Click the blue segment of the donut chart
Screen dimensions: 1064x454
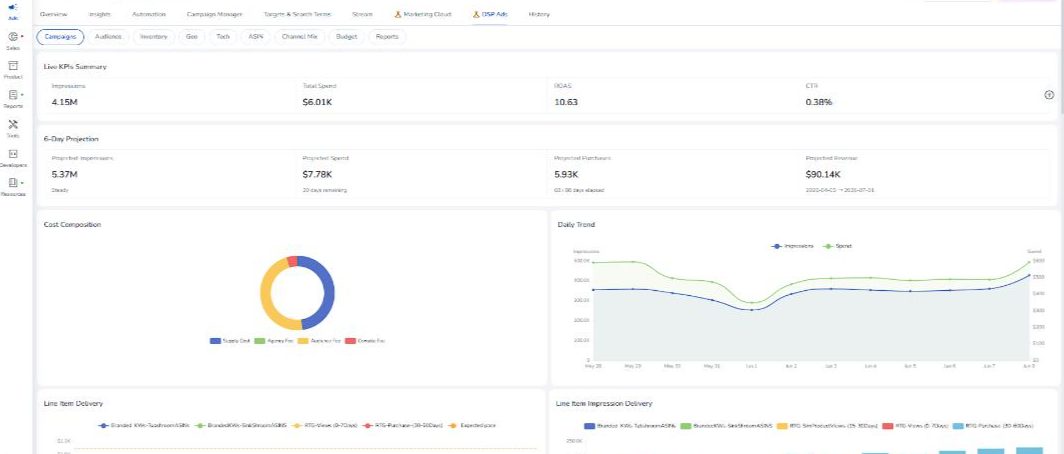click(328, 292)
